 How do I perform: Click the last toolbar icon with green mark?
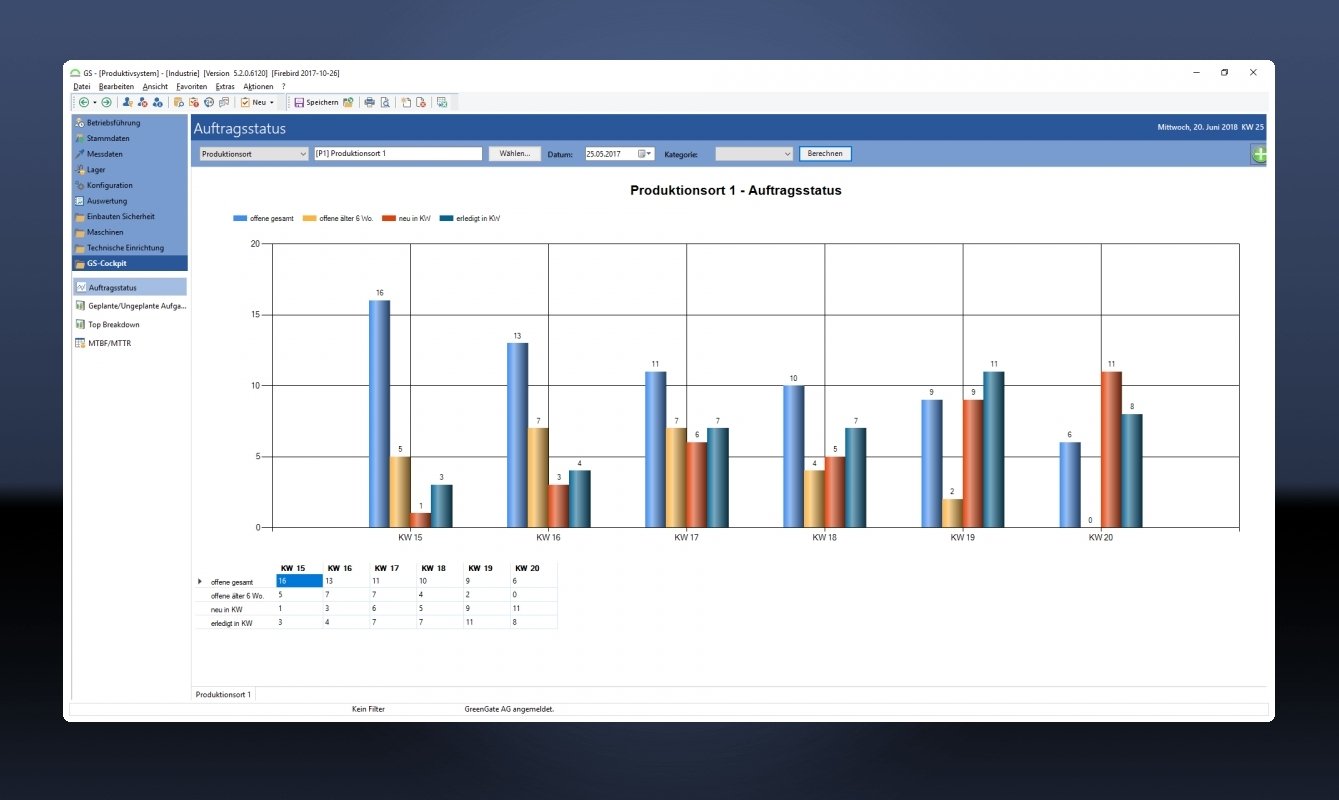coord(441,102)
